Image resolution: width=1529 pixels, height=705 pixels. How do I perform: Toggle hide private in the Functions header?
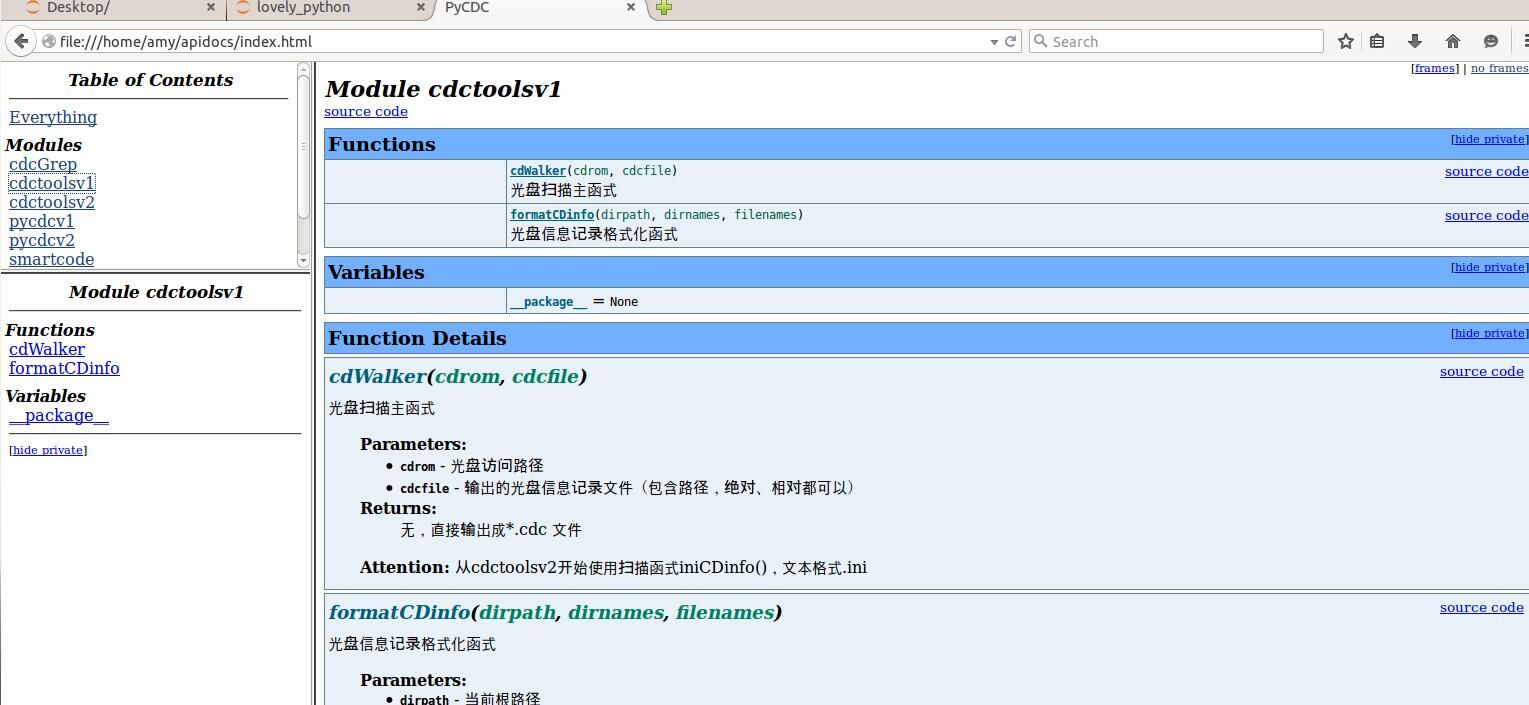click(x=1488, y=139)
